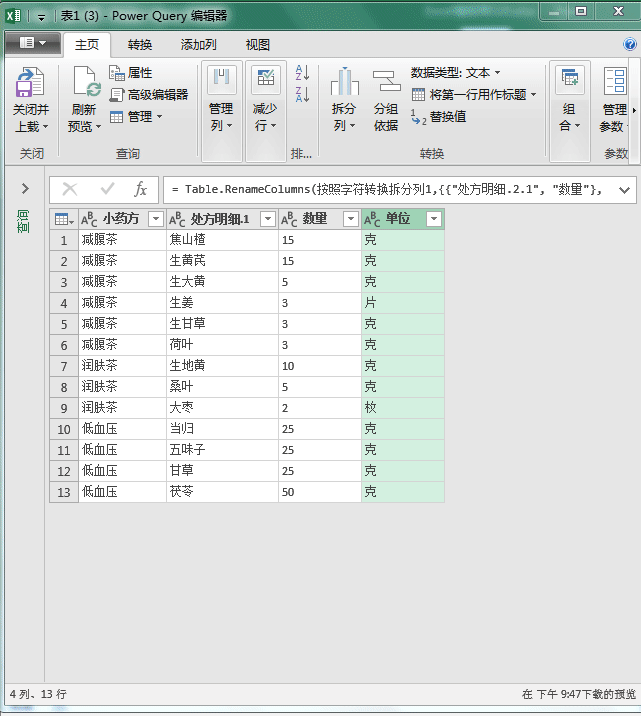
Task: Click the Close & Load (关闭并上载) icon
Action: point(30,82)
